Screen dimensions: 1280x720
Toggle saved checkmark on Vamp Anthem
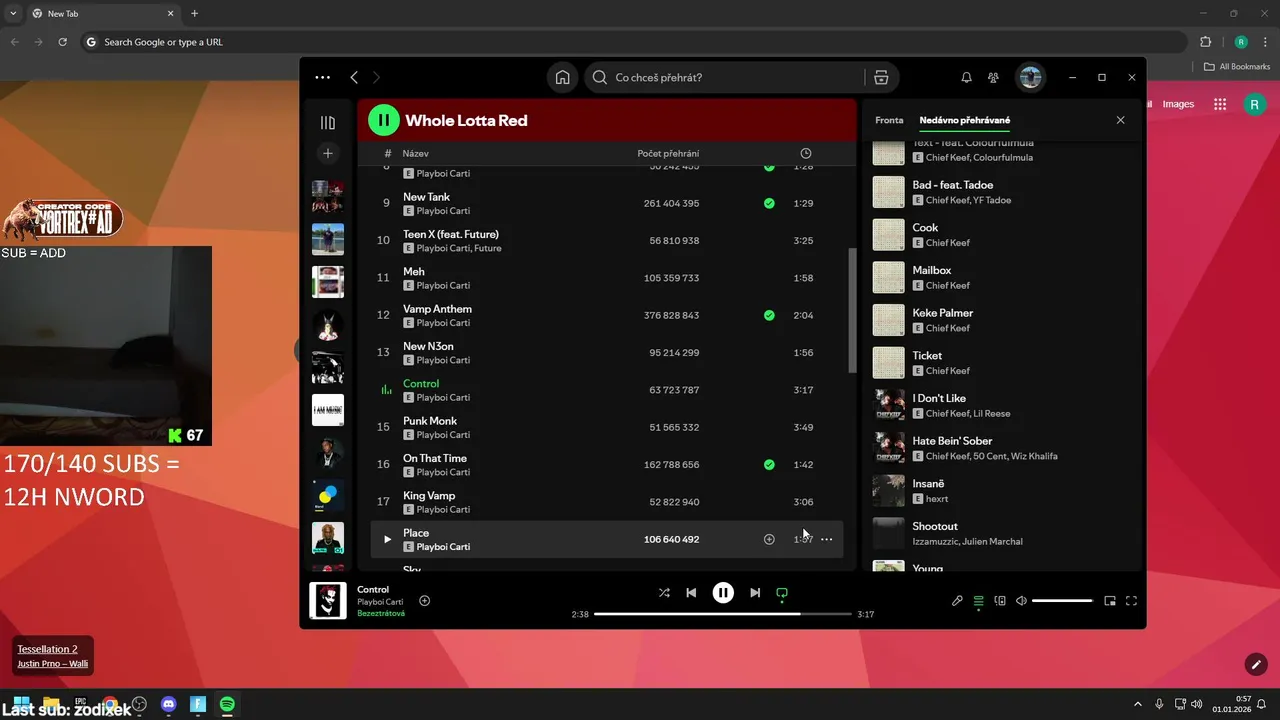coord(769,315)
